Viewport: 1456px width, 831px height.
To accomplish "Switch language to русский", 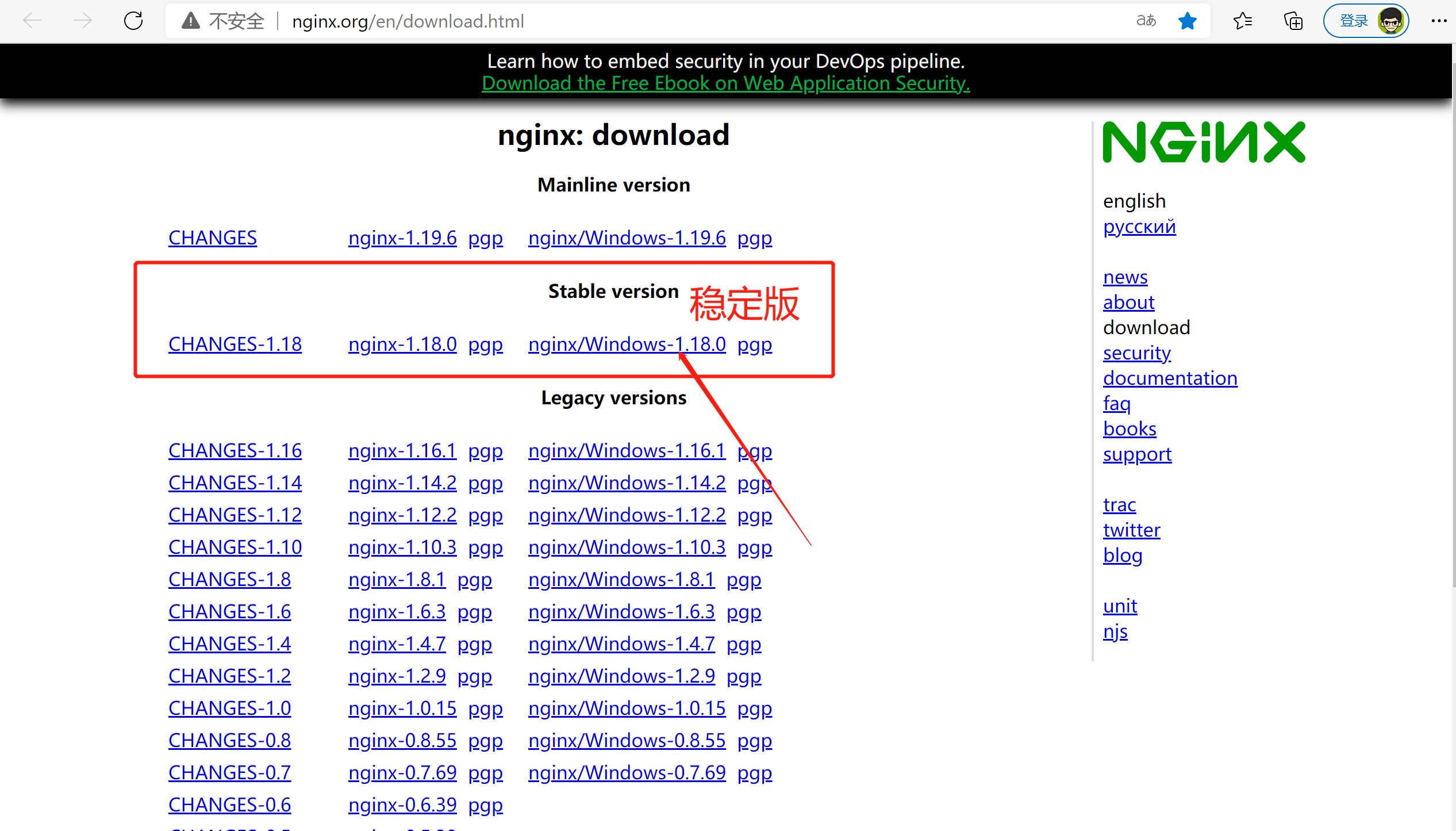I will [x=1139, y=227].
